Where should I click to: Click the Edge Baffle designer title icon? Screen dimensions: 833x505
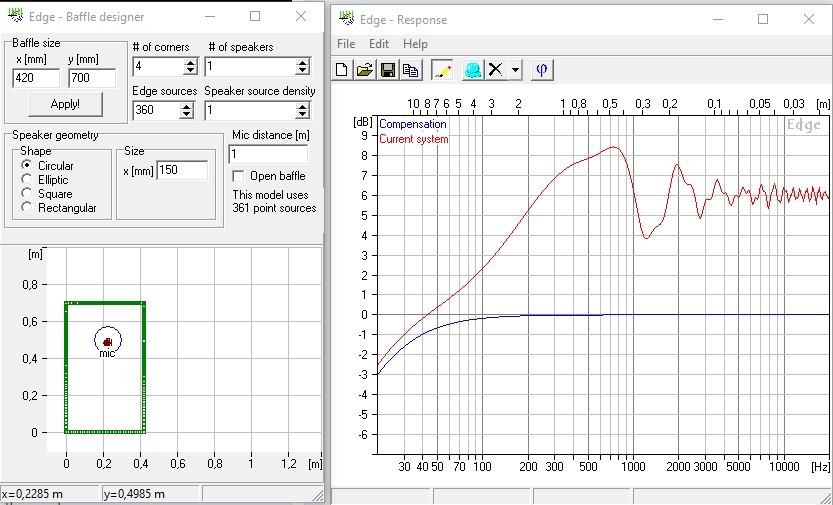[x=16, y=16]
